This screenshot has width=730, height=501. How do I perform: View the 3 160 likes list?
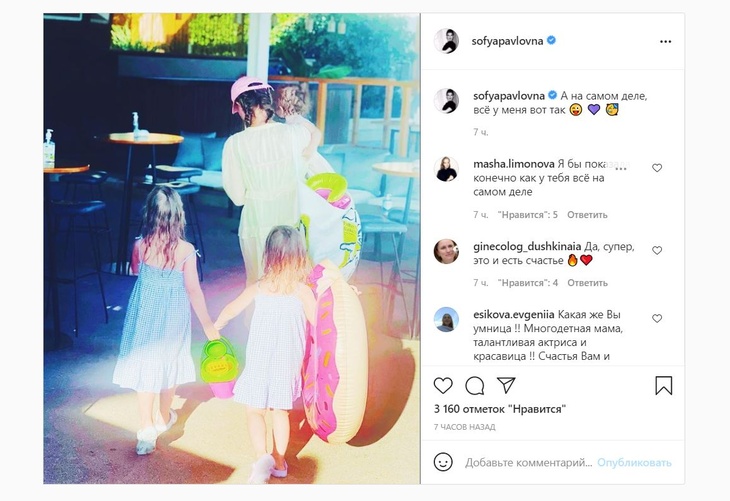[500, 409]
